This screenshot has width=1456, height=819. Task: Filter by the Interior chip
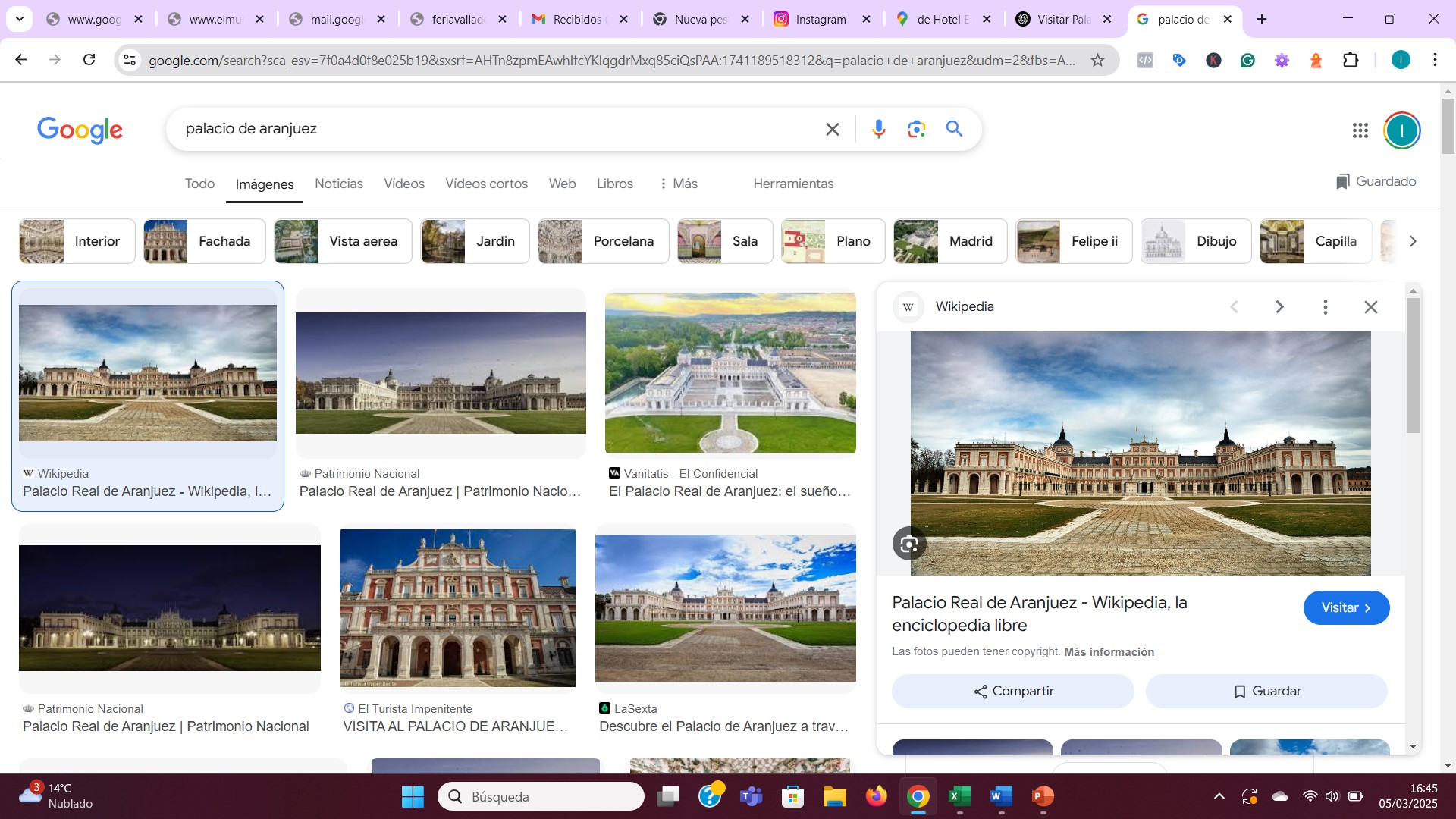pyautogui.click(x=77, y=241)
